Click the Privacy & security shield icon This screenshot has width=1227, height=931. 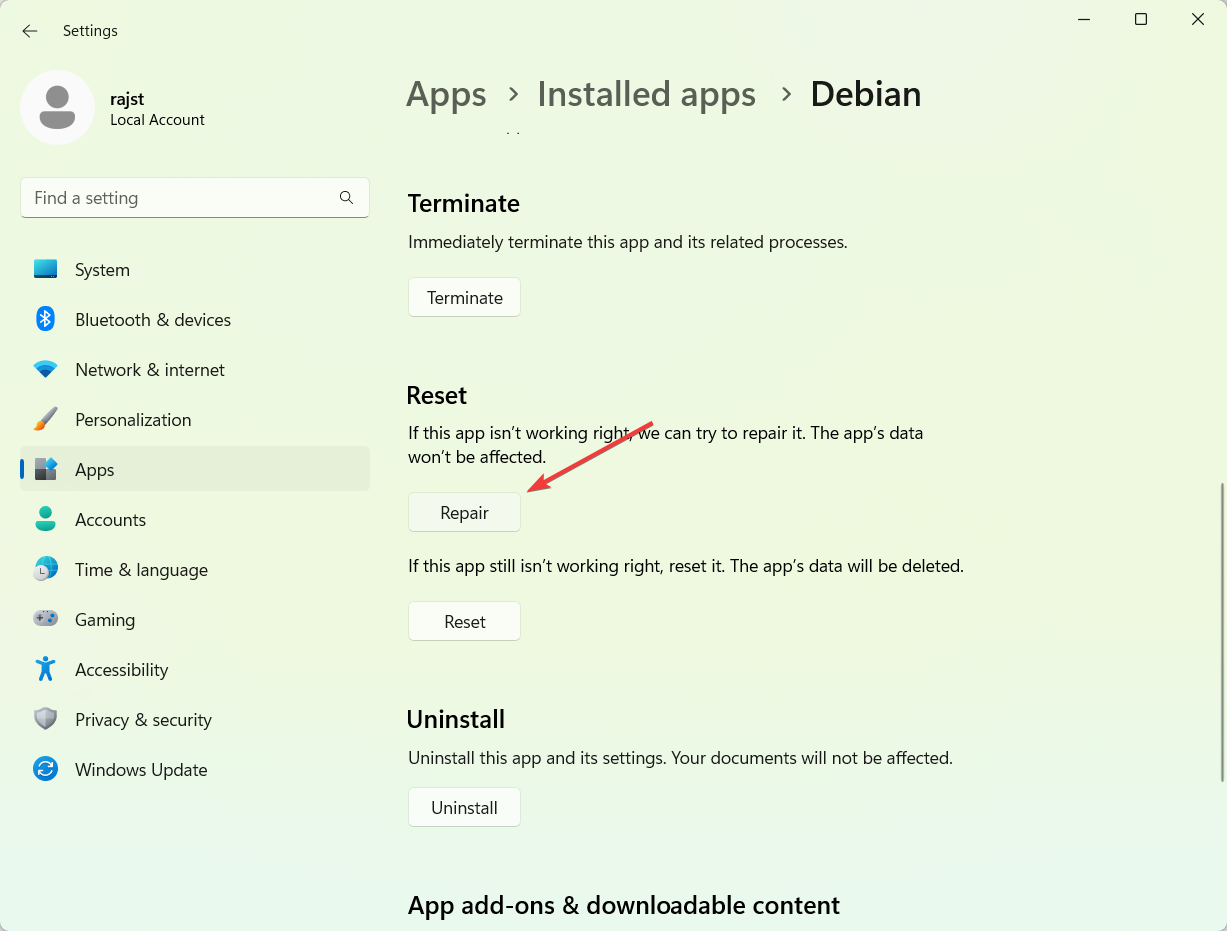point(45,719)
